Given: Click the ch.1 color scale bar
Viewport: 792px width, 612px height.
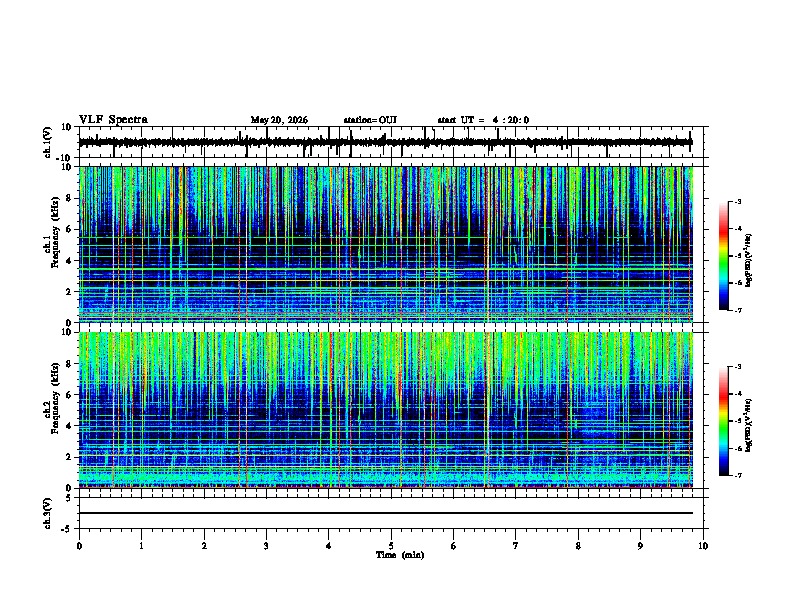Looking at the screenshot, I should click(x=724, y=256).
